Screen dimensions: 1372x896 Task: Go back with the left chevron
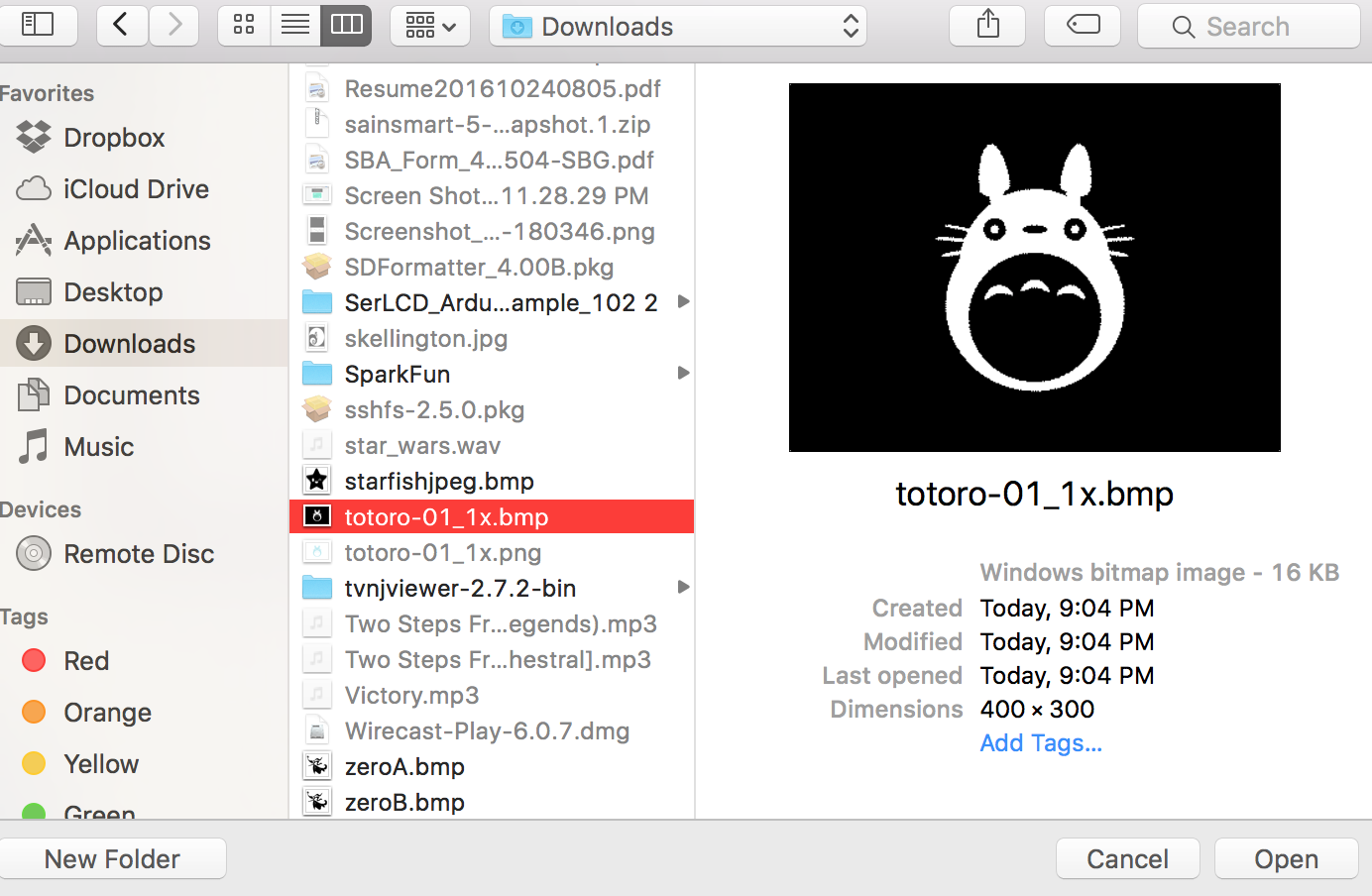[x=122, y=25]
